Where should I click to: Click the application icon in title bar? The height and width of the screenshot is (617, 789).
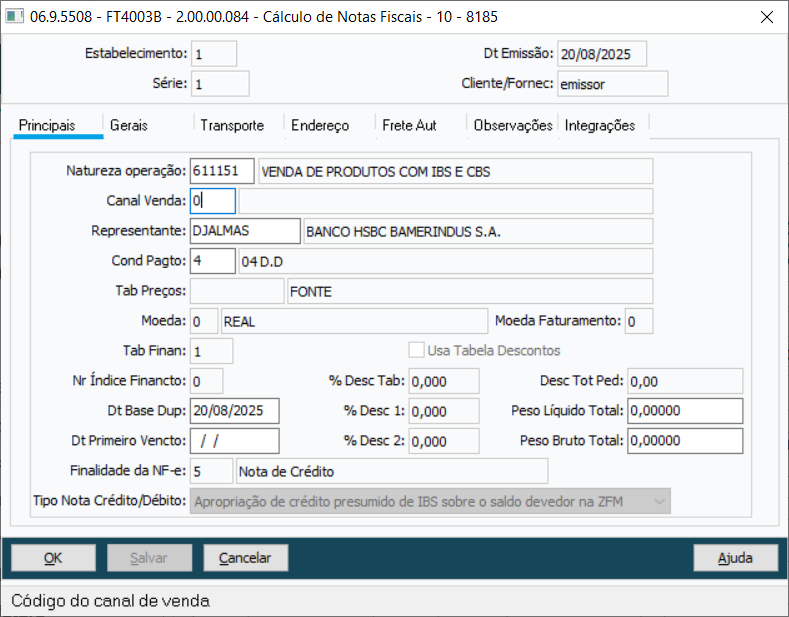[x=14, y=16]
